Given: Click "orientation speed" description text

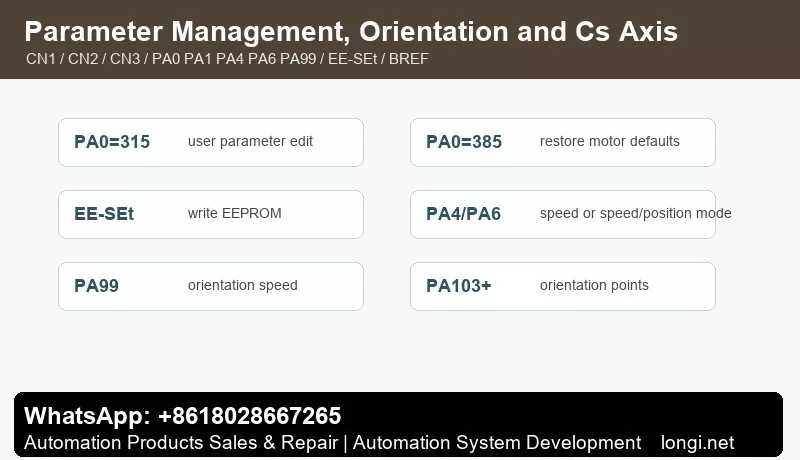Looking at the screenshot, I should point(242,285).
